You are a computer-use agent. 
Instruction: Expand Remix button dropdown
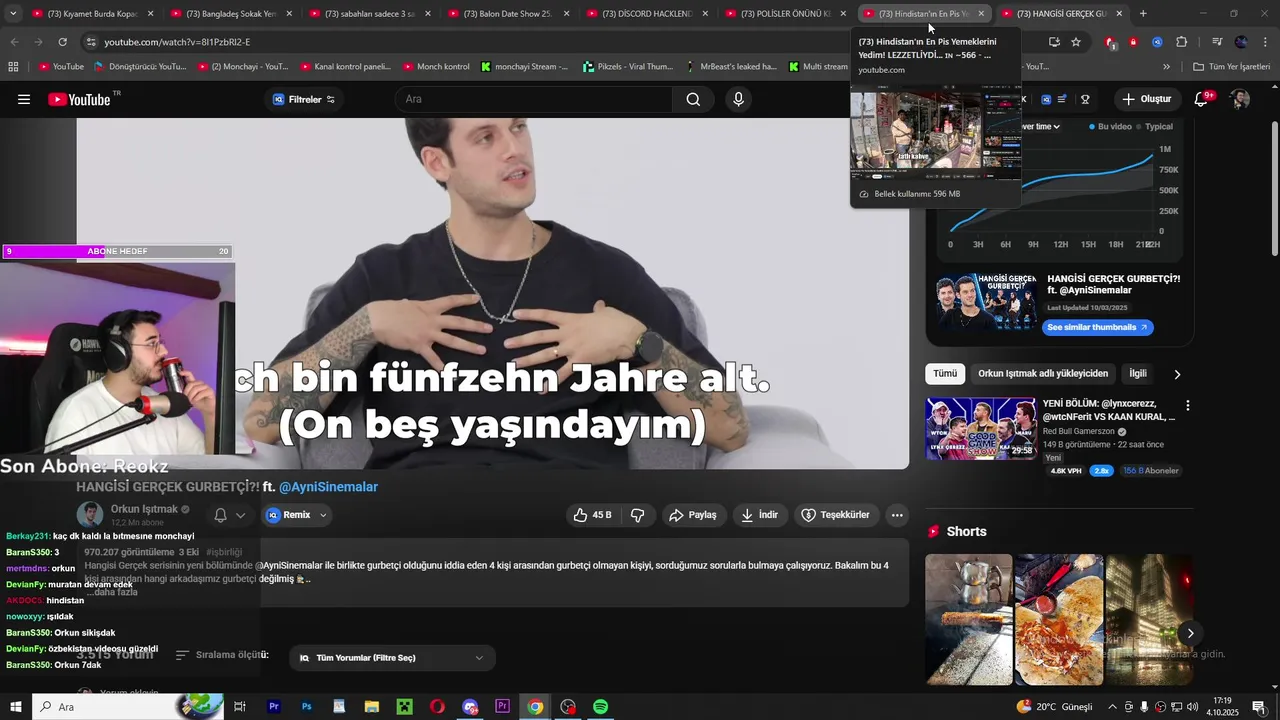pyautogui.click(x=323, y=515)
